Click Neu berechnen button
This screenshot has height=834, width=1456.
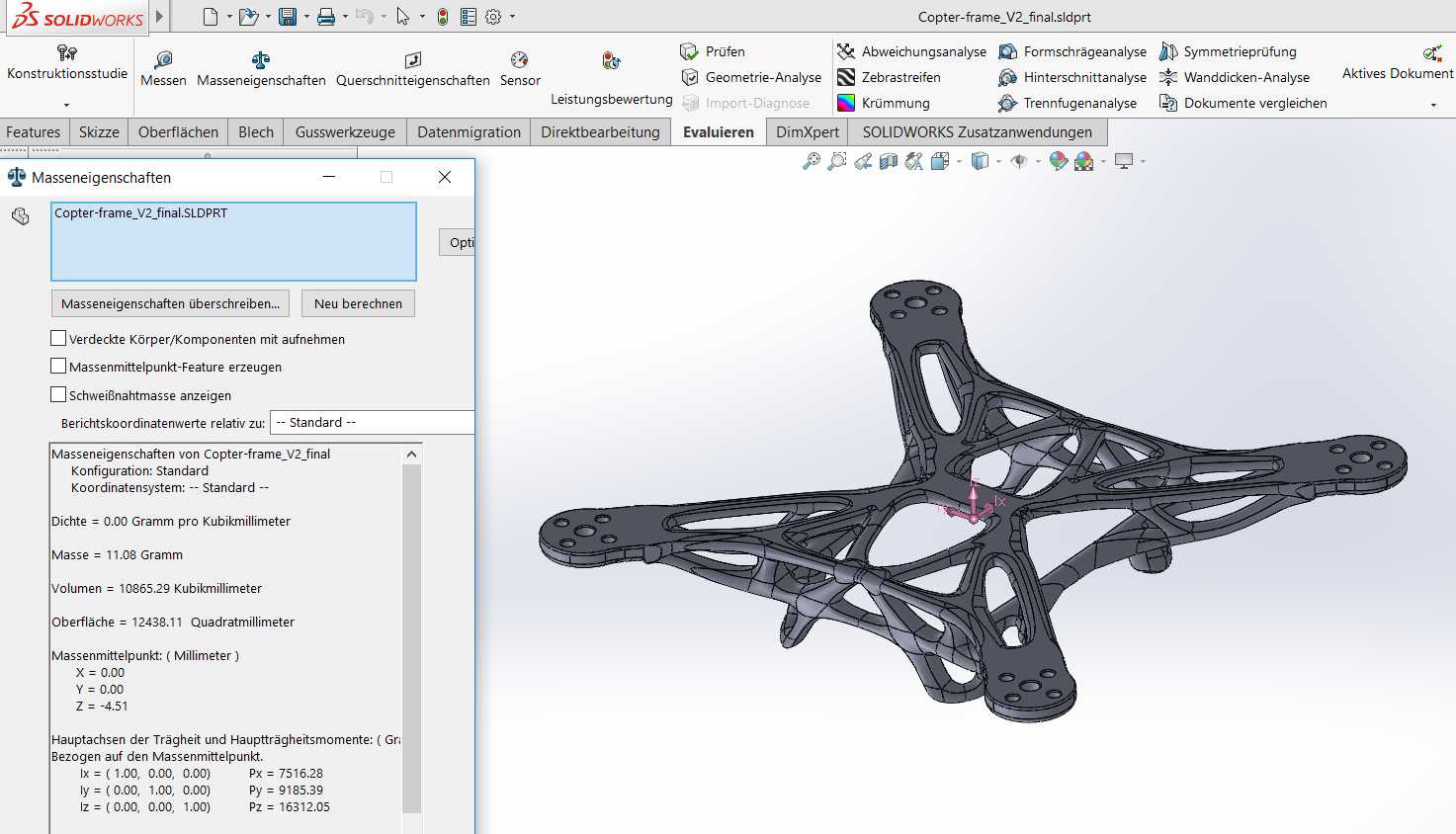click(358, 303)
